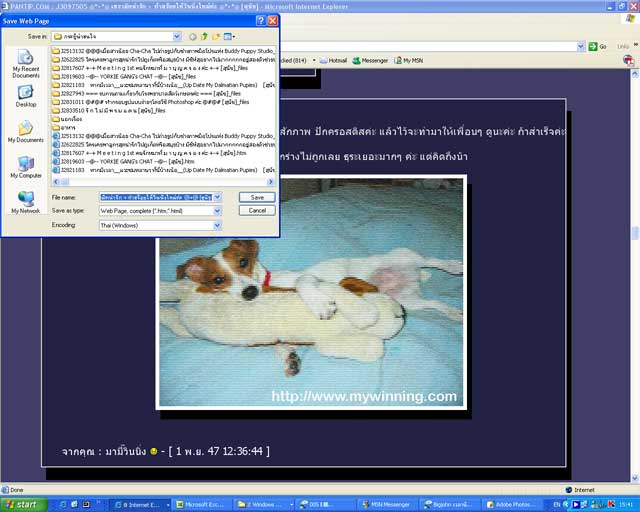640x512 pixels.
Task: Select the J2817607 Meeting 1st htm file
Action: pos(149,153)
